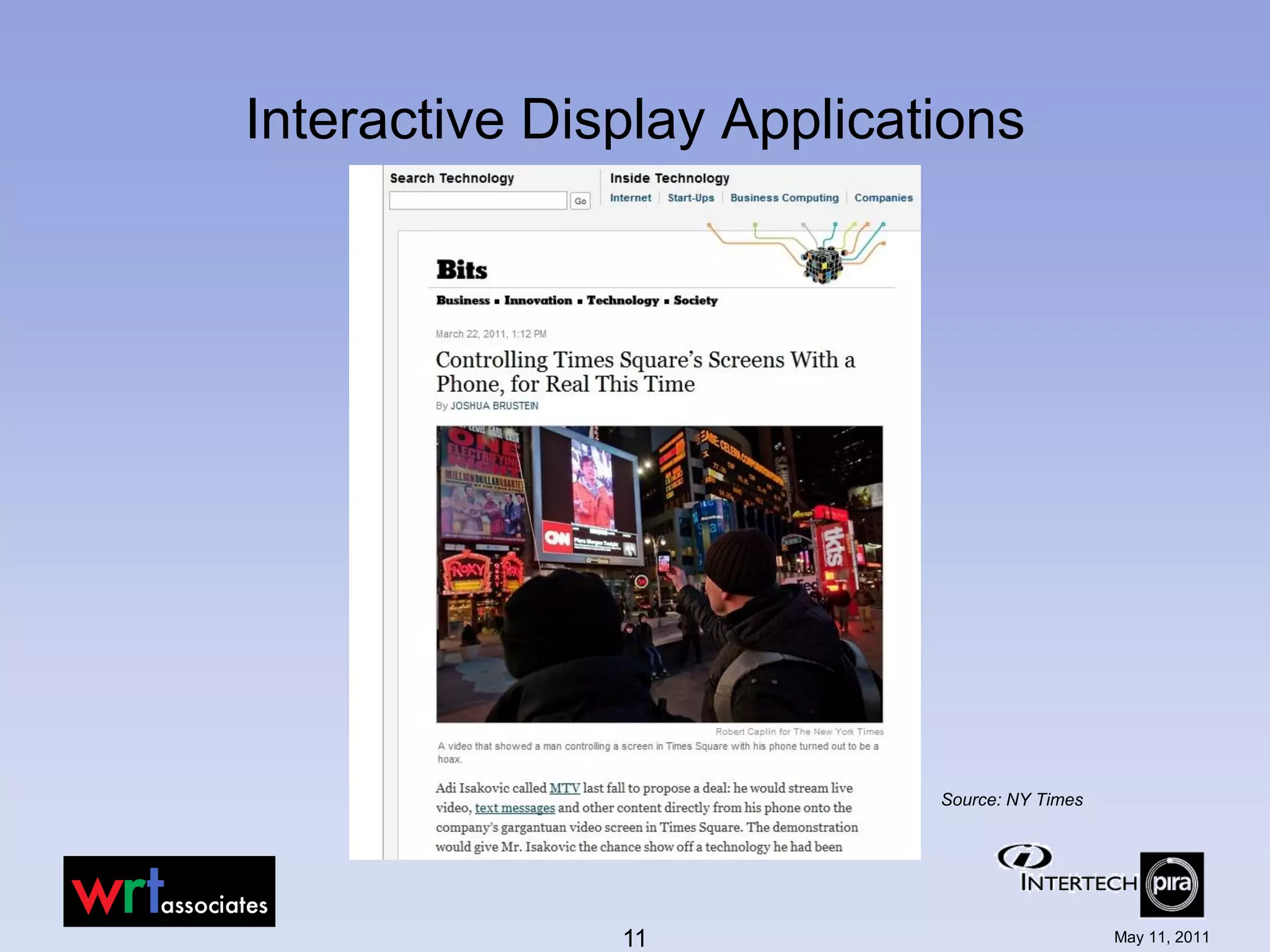Click the Search Technology input field
The width and height of the screenshot is (1270, 952).
click(x=478, y=201)
